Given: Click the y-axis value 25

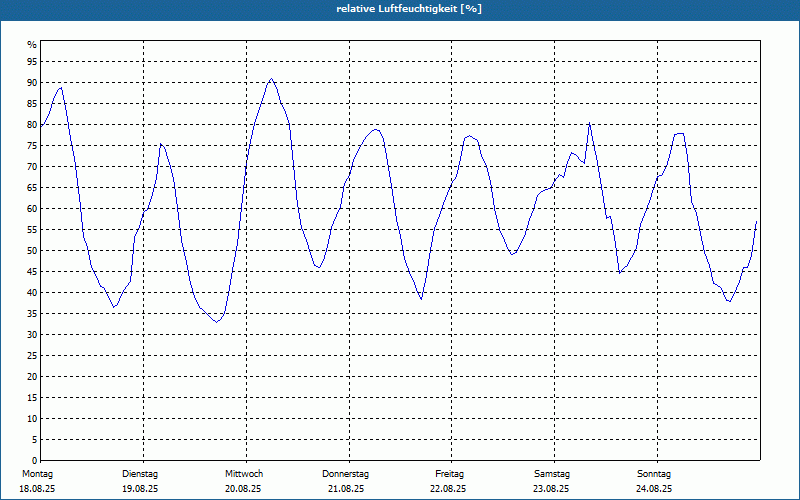Looking at the screenshot, I should 32,356.
